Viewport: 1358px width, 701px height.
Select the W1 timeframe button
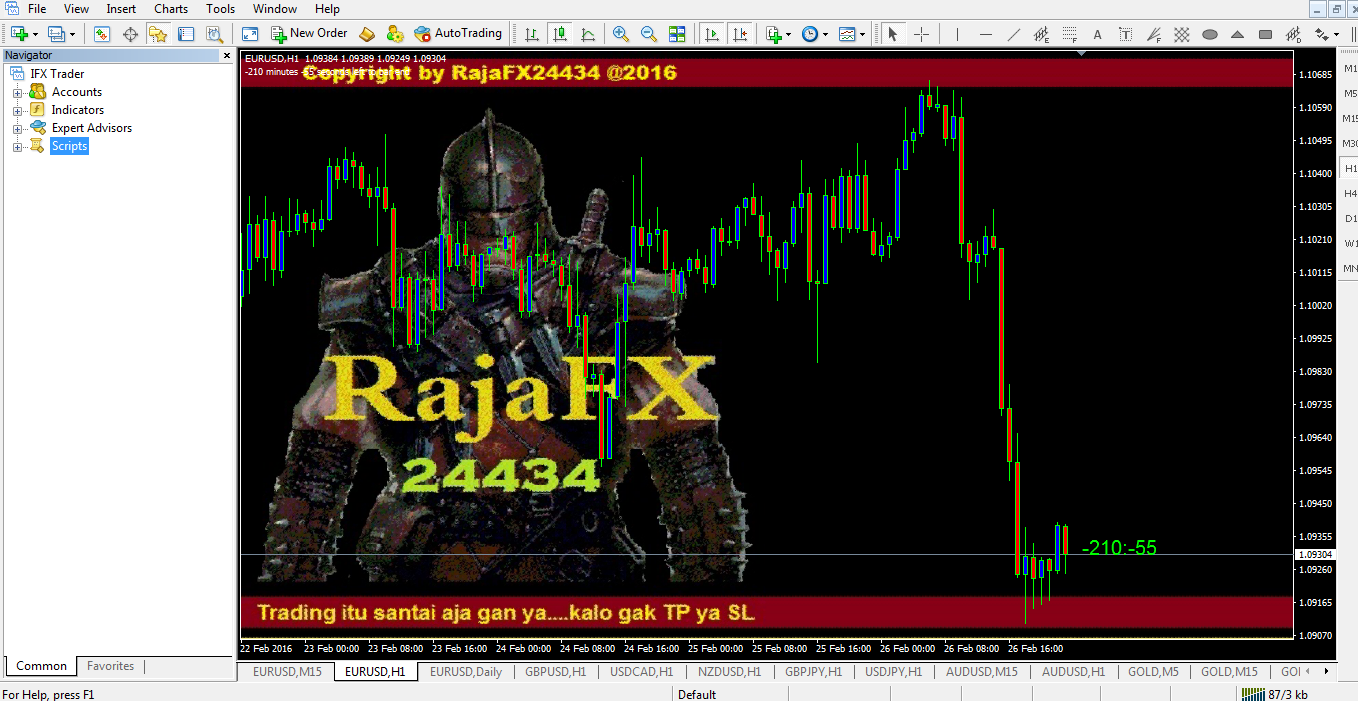1350,243
